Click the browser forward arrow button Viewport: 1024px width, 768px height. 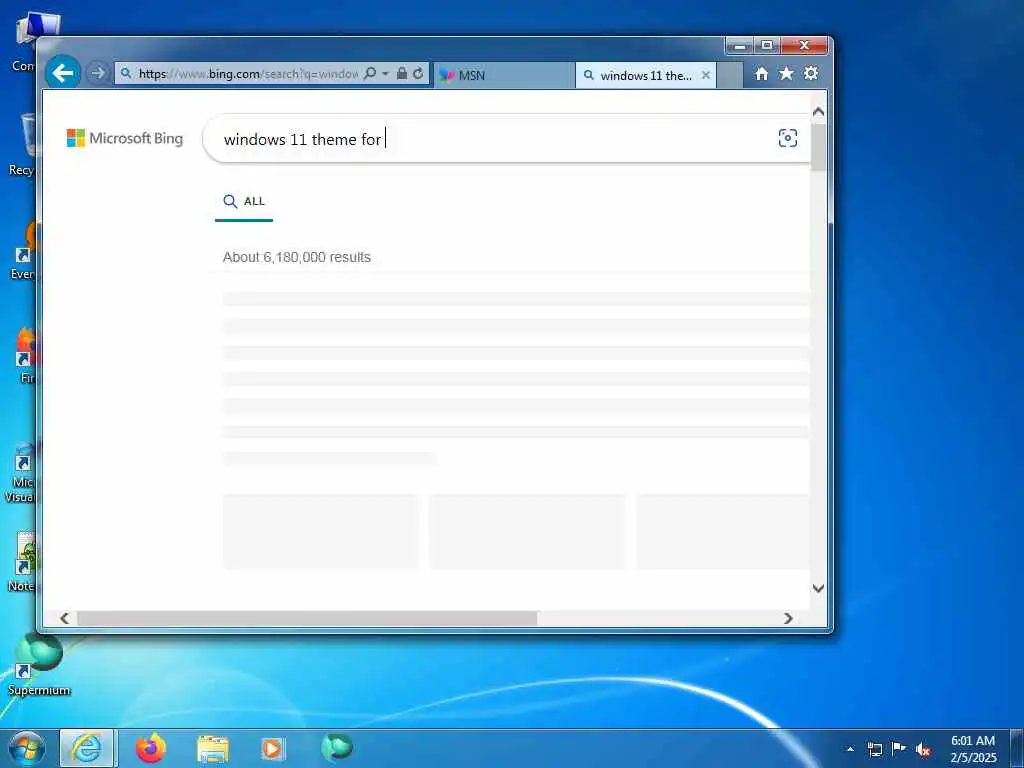pyautogui.click(x=97, y=73)
